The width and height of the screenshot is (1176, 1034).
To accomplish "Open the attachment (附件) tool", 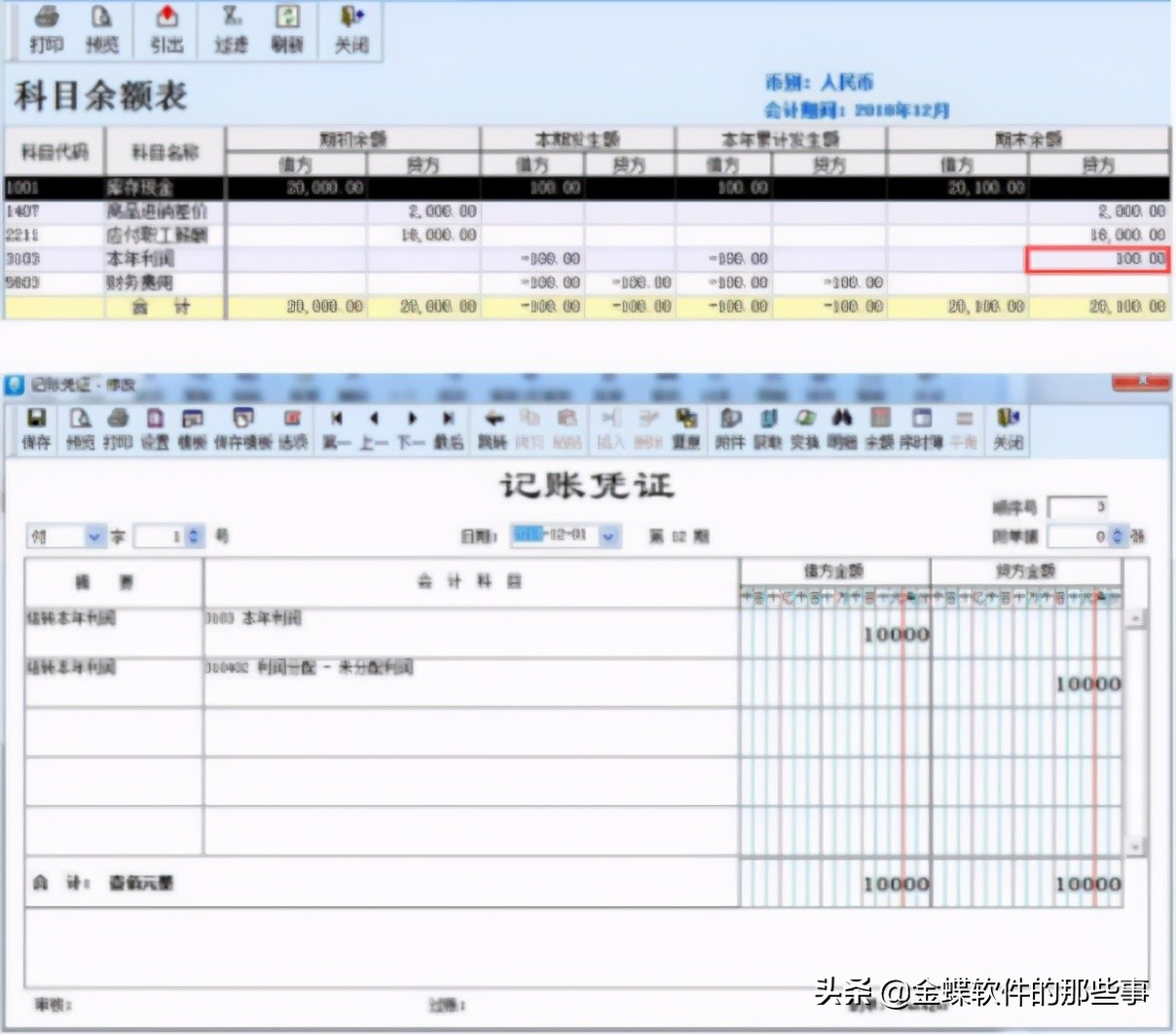I will (730, 428).
